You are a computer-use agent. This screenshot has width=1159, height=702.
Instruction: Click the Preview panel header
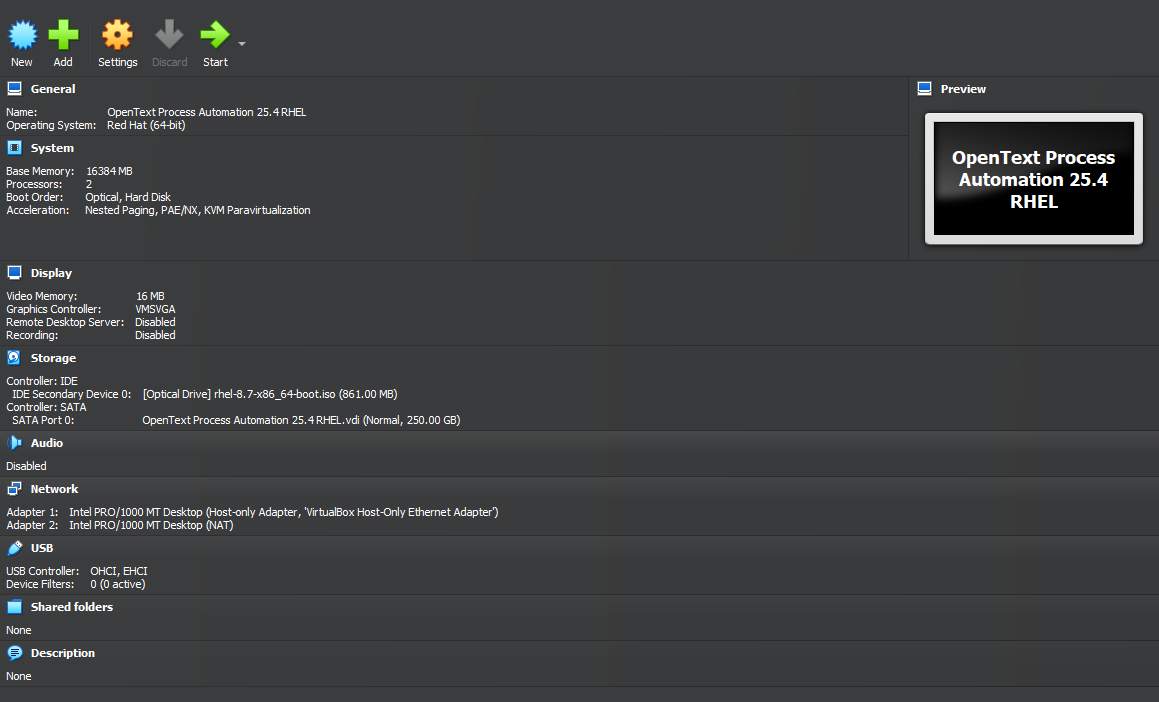963,89
